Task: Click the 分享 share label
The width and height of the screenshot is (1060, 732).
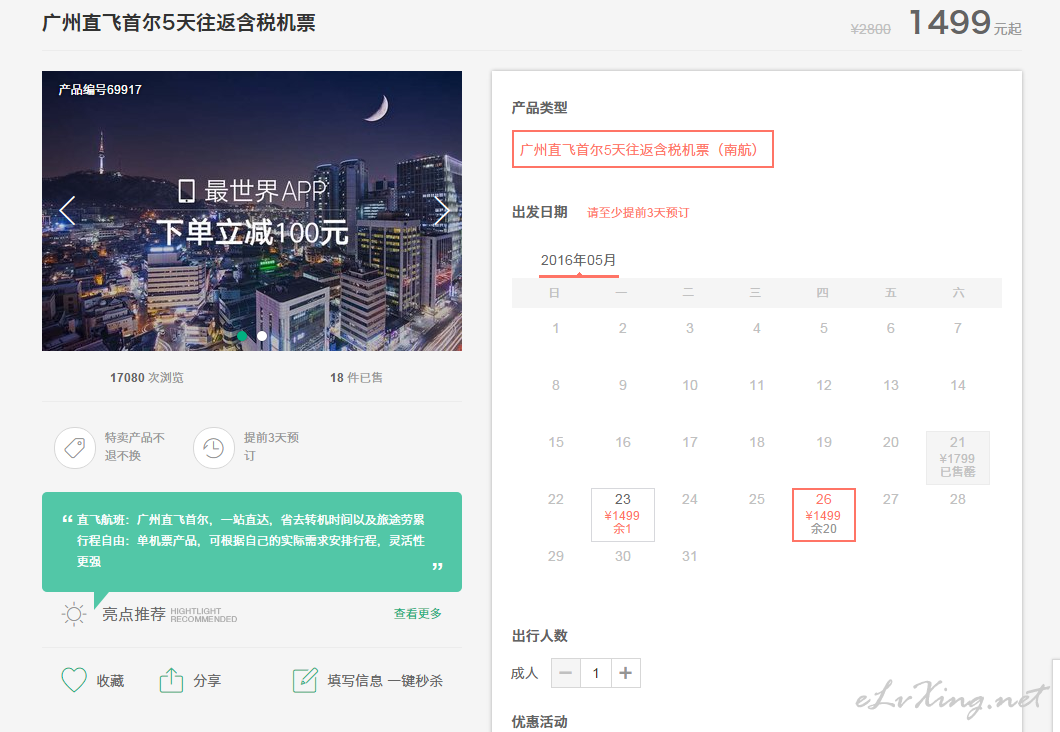Action: 207,681
